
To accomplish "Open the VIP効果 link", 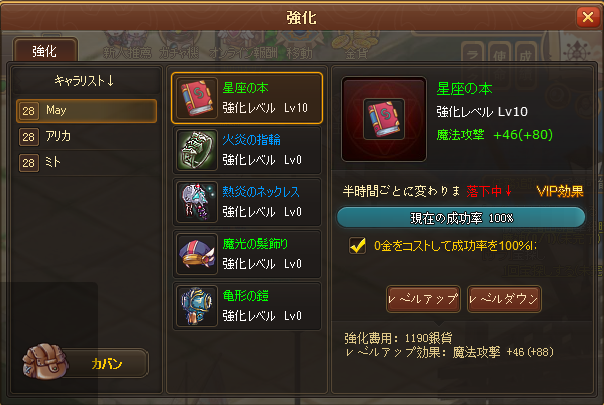I will click(x=560, y=191).
